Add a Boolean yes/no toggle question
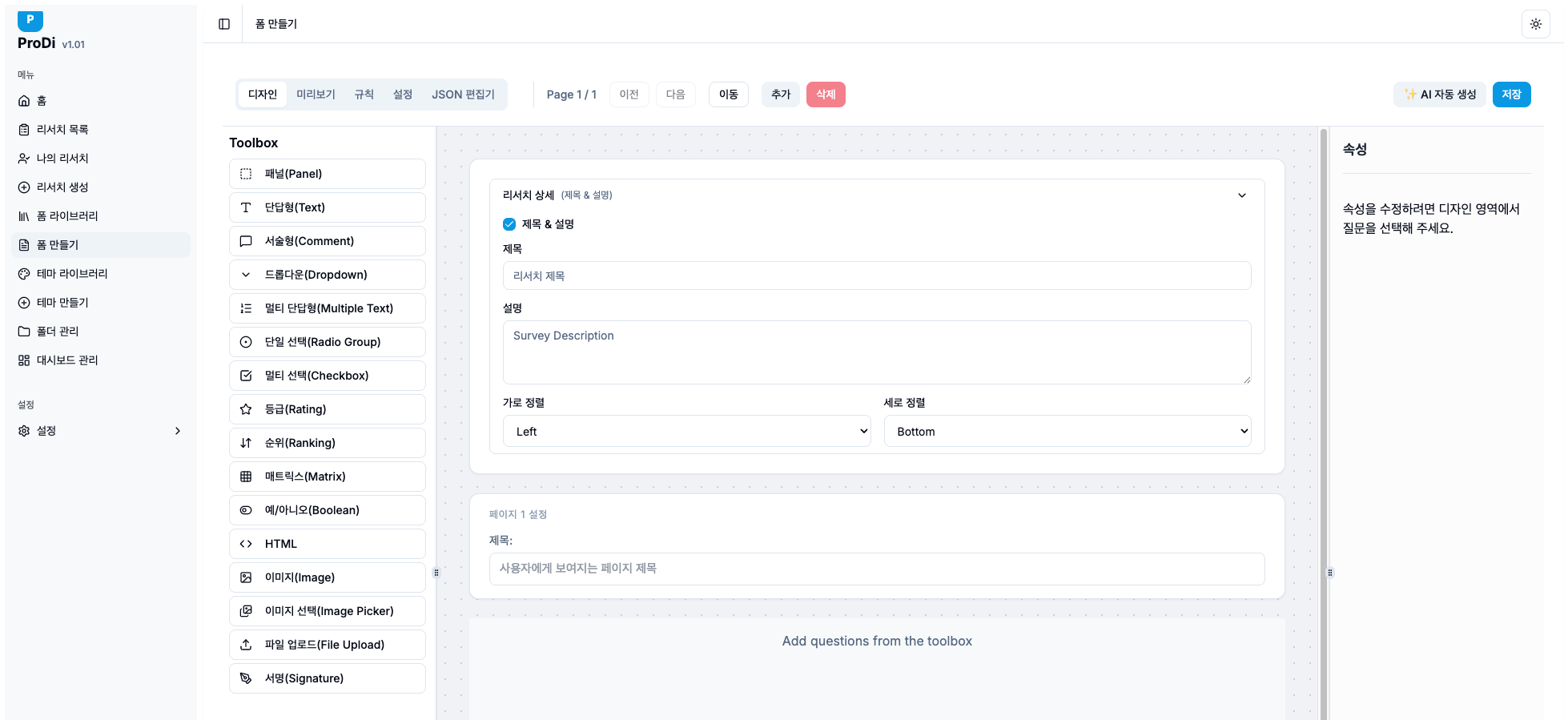The height and width of the screenshot is (720, 1568). (x=327, y=510)
